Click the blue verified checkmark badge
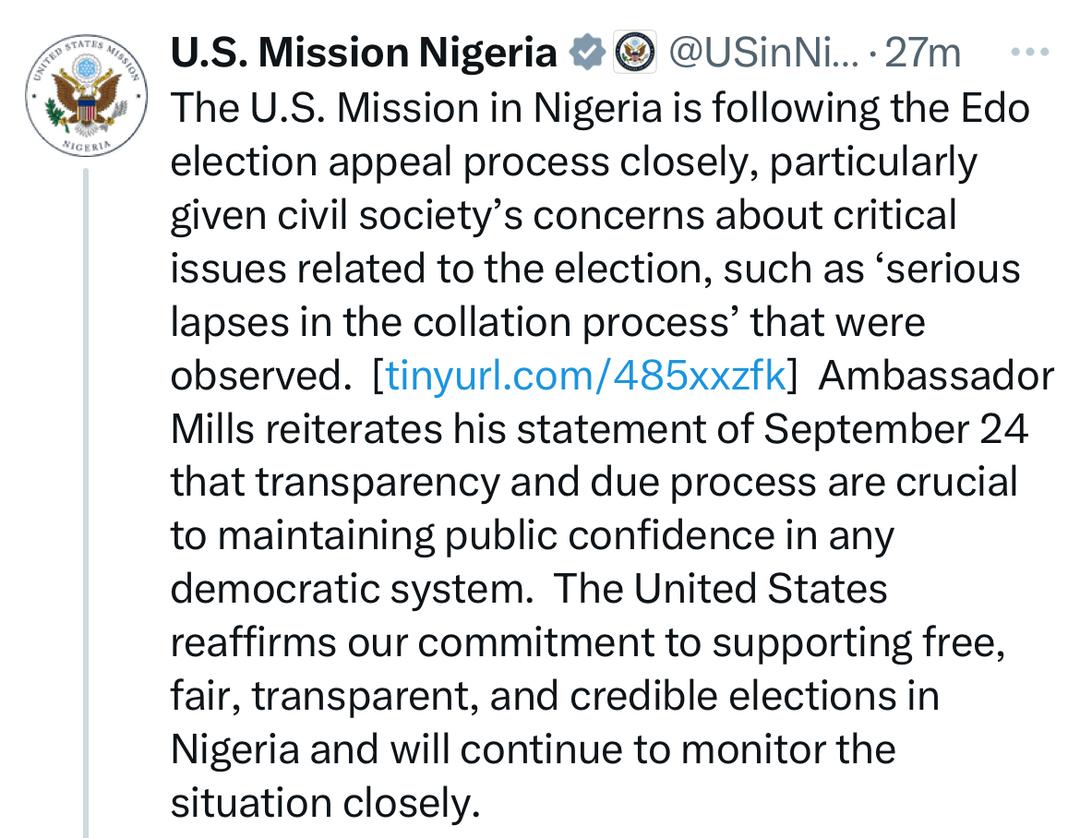The image size is (1080, 838). click(x=587, y=52)
